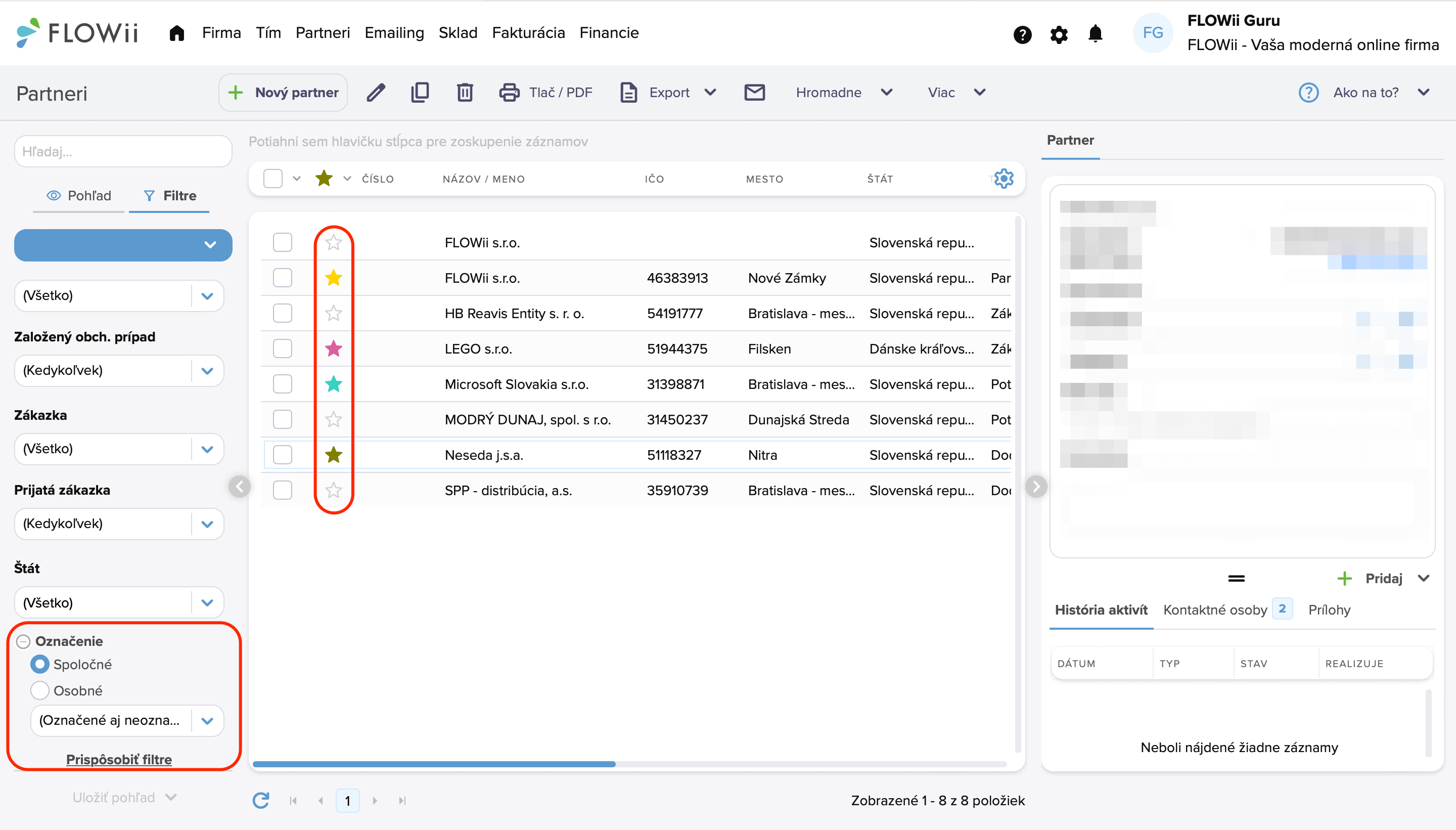Go to the home icon

pyautogui.click(x=176, y=33)
